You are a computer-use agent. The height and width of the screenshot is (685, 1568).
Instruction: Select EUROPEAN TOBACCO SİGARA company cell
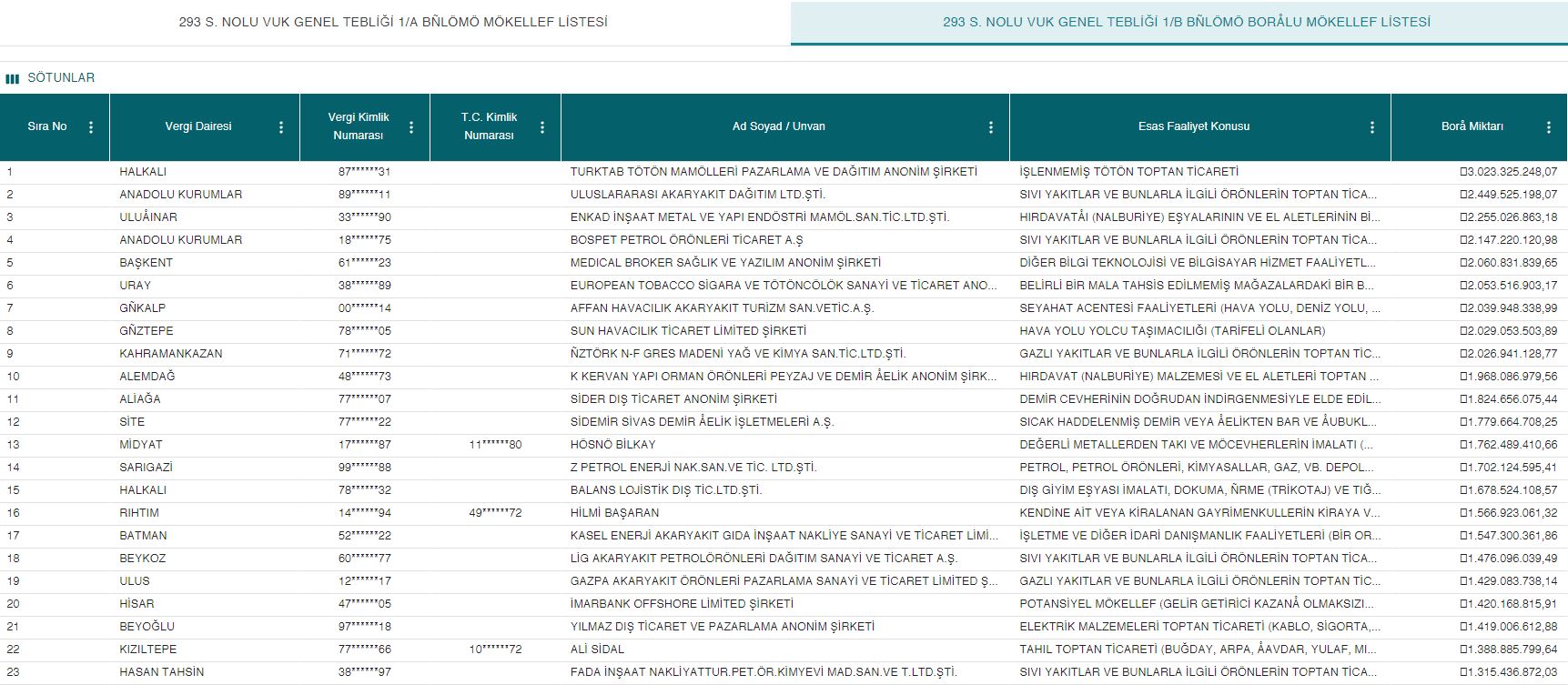click(784, 286)
